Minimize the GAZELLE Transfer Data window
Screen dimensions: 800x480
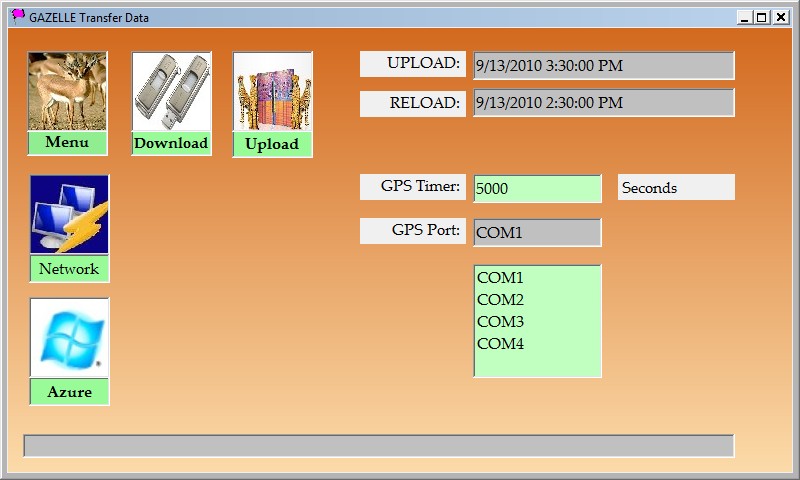pyautogui.click(x=744, y=17)
